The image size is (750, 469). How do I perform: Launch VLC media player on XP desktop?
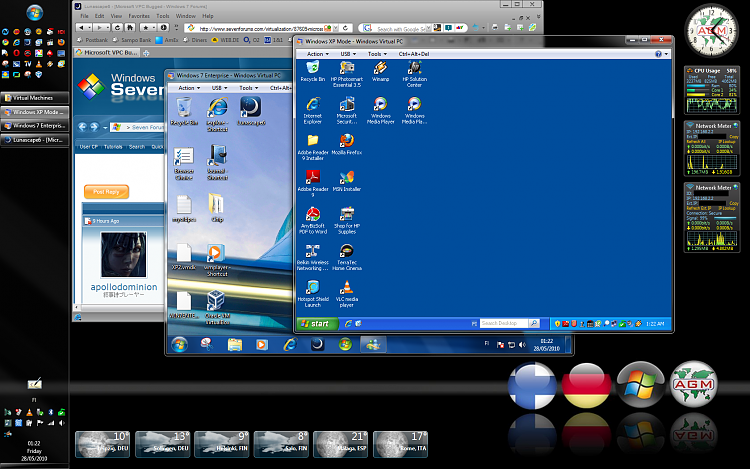[347, 294]
